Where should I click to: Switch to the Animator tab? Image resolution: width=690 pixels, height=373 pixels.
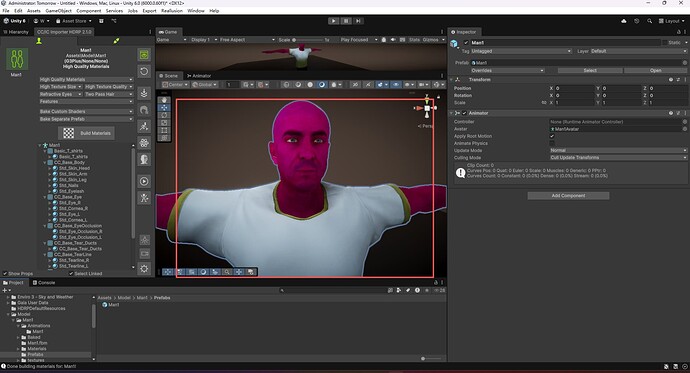(x=199, y=76)
